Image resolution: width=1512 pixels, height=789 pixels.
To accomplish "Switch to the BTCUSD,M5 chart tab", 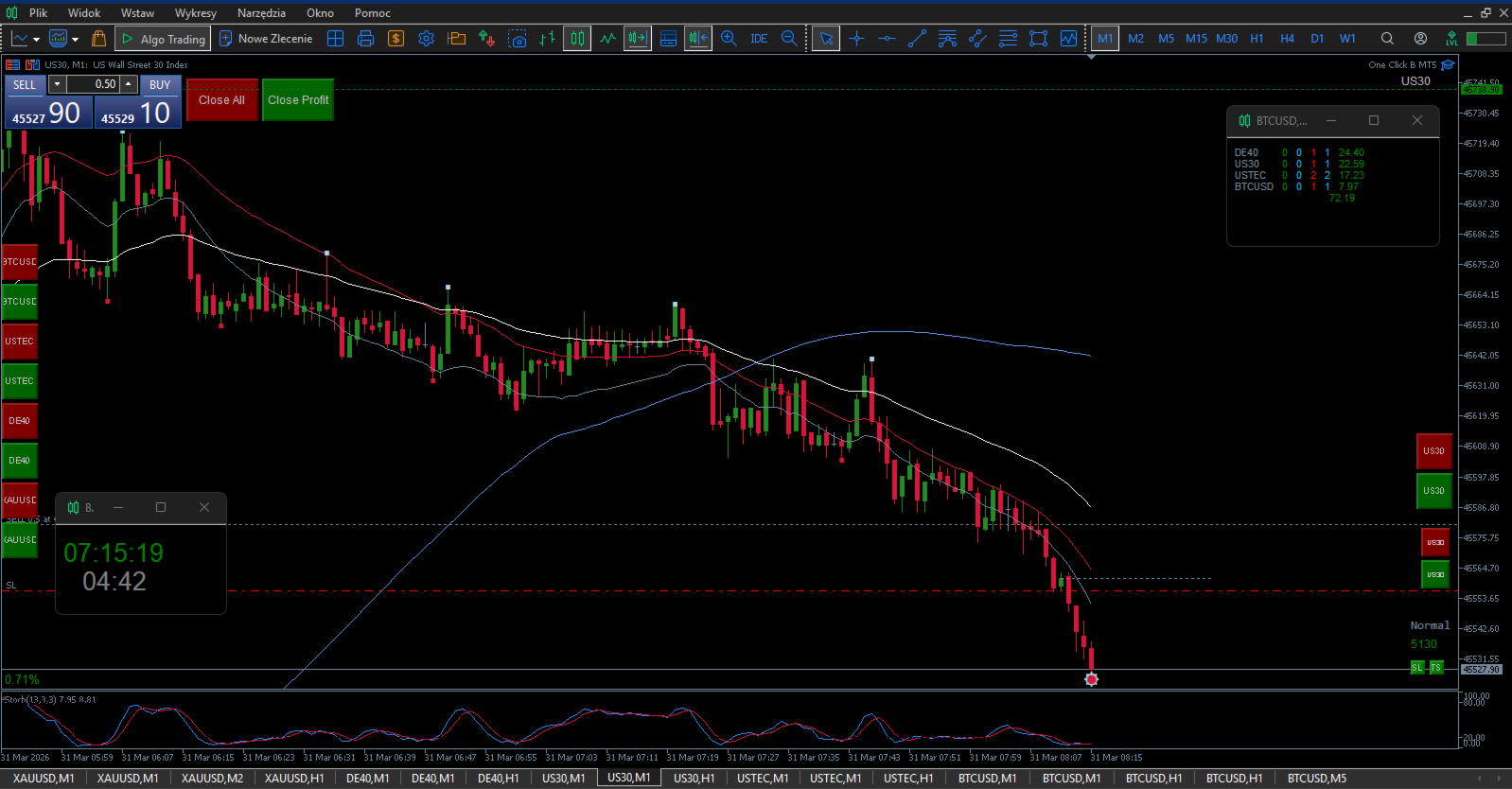I will [1316, 779].
